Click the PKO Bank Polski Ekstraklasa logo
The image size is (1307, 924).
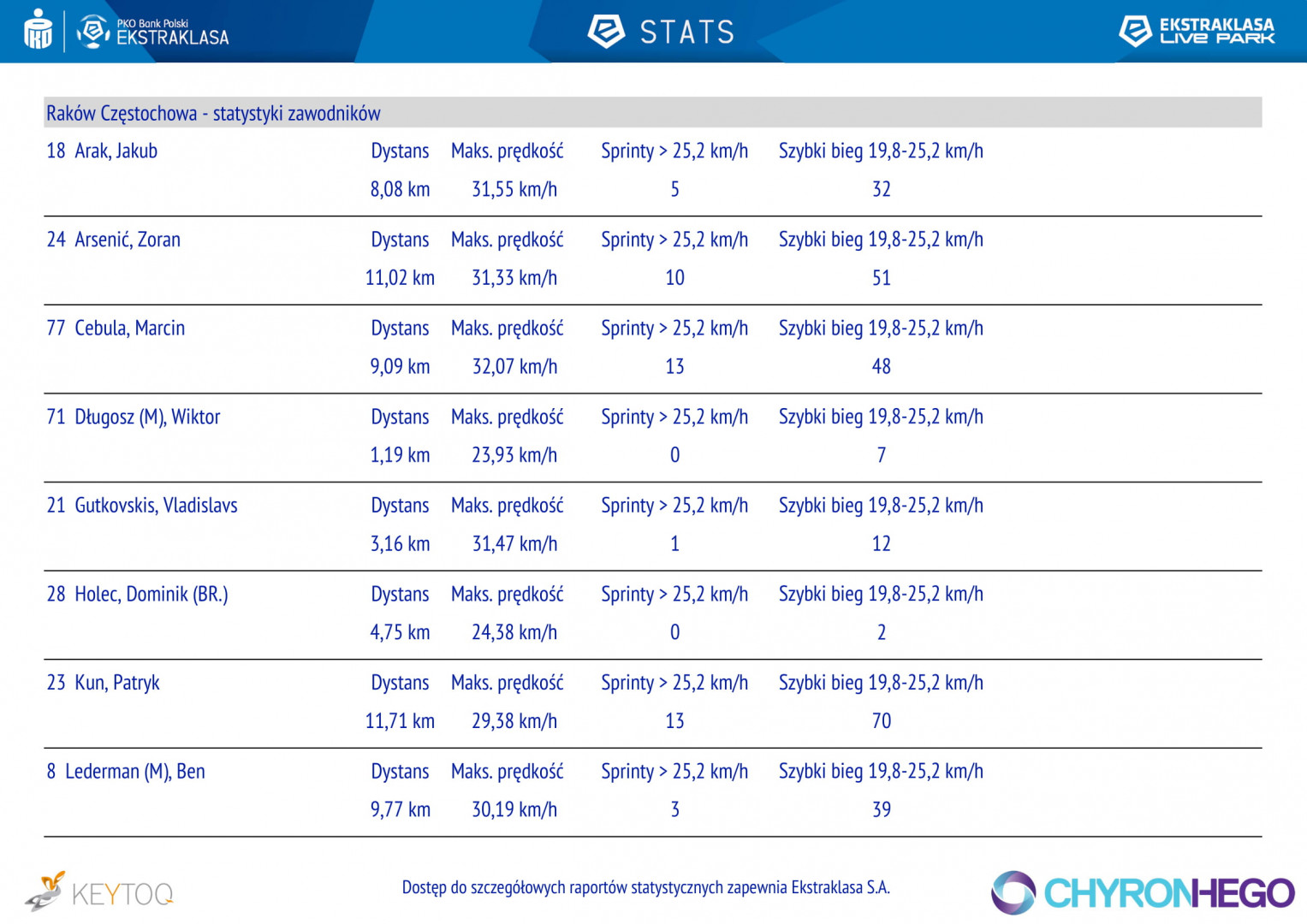pos(154,32)
